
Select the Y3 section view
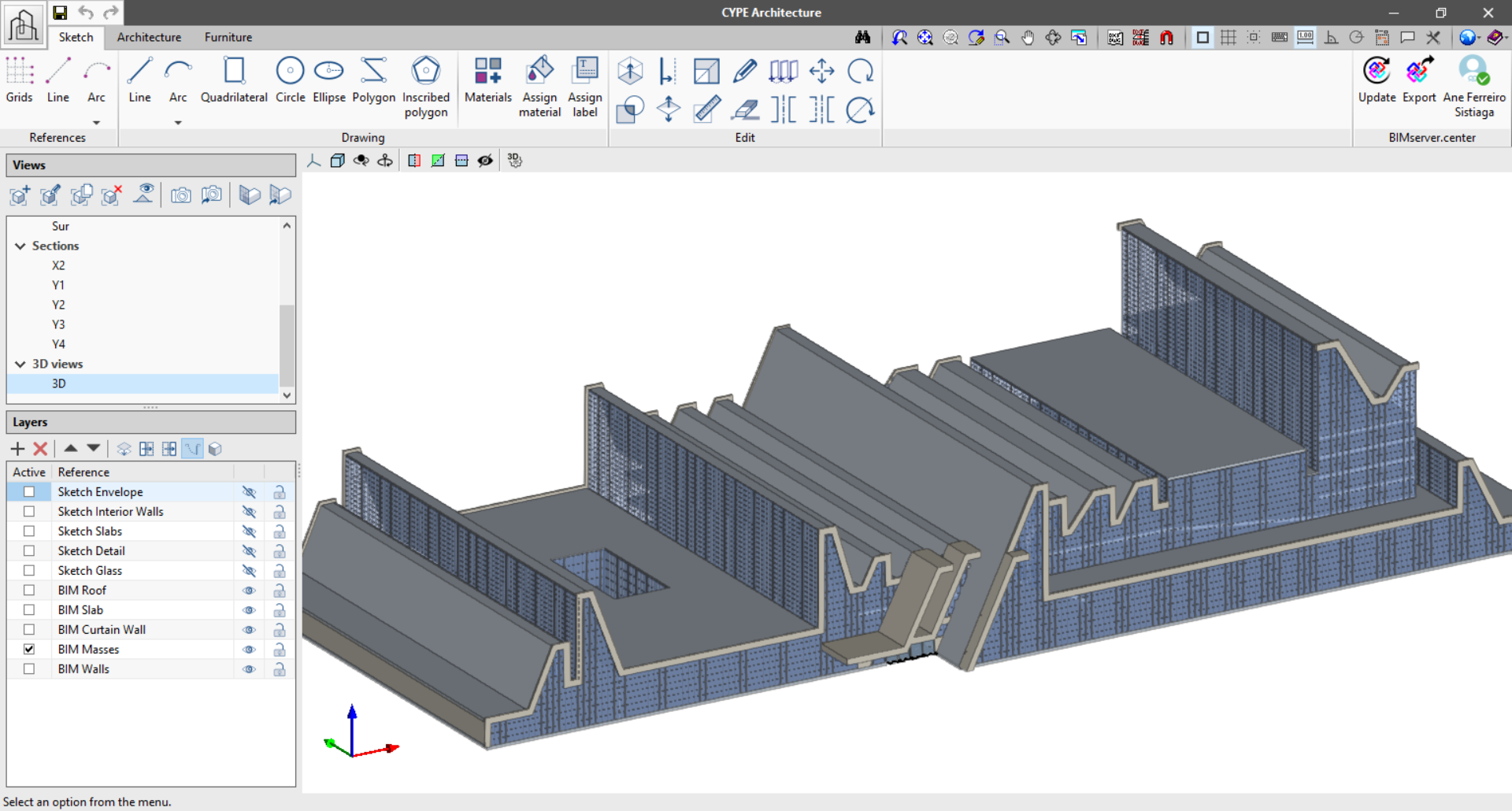(58, 324)
